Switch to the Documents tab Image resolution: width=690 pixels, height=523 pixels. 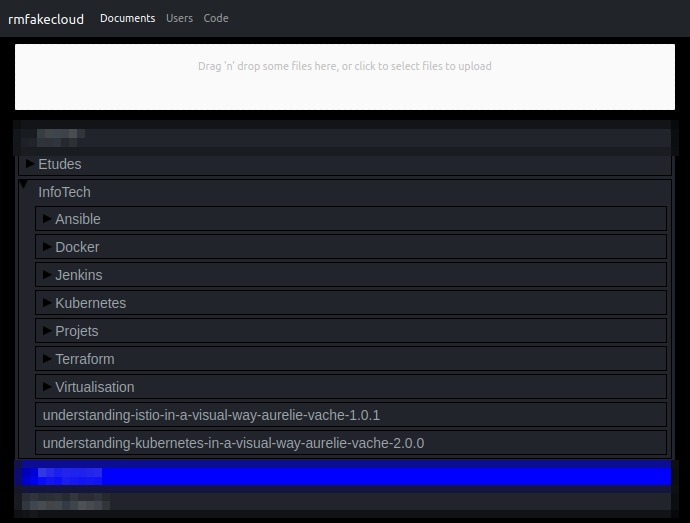[128, 18]
